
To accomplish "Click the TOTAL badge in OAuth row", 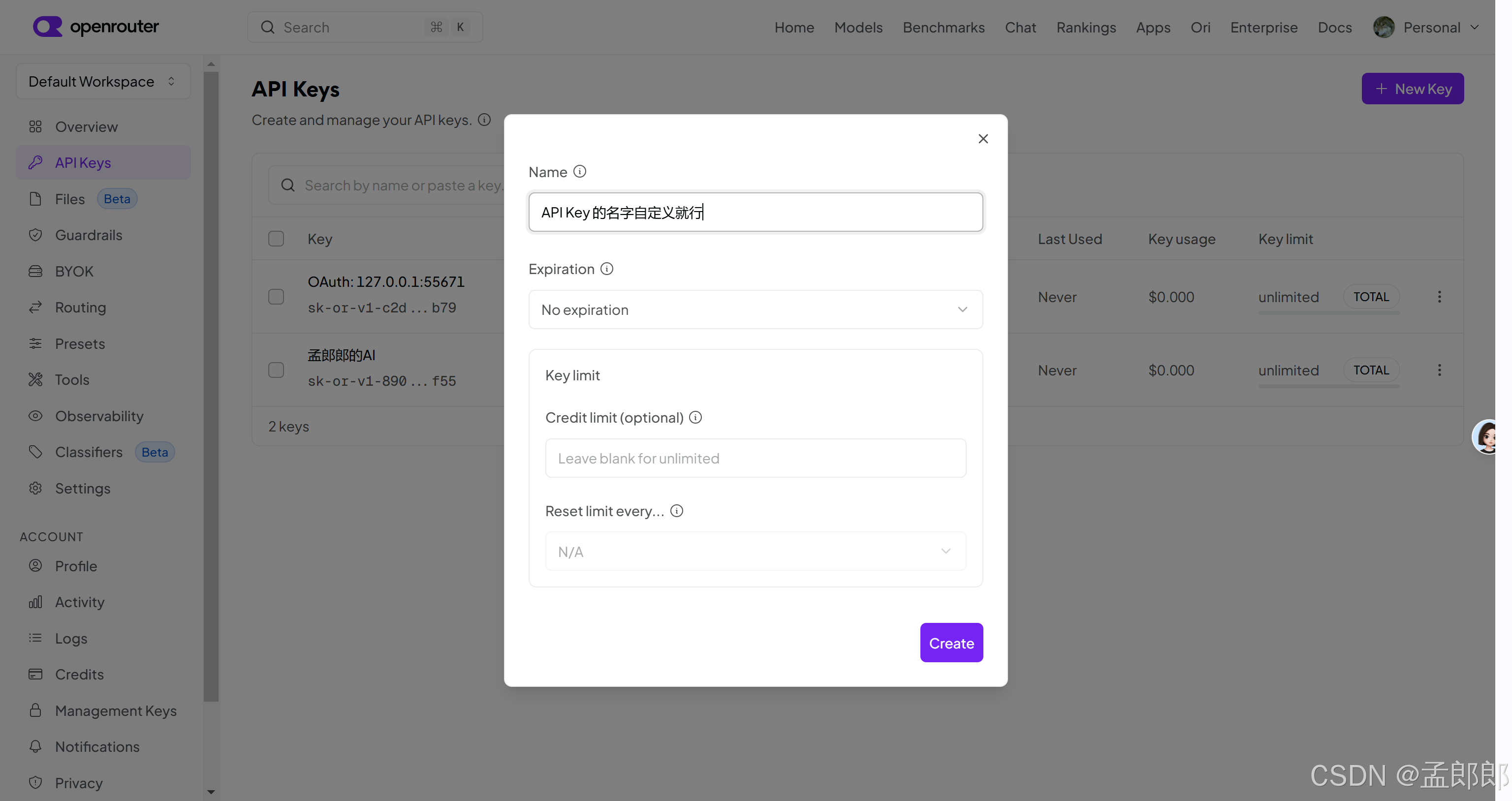I will coord(1371,297).
